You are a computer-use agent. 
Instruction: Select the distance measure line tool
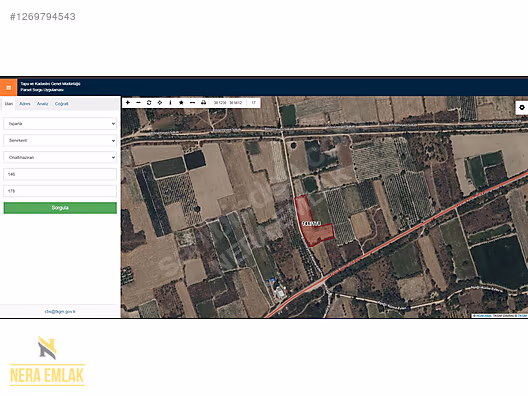pos(192,102)
